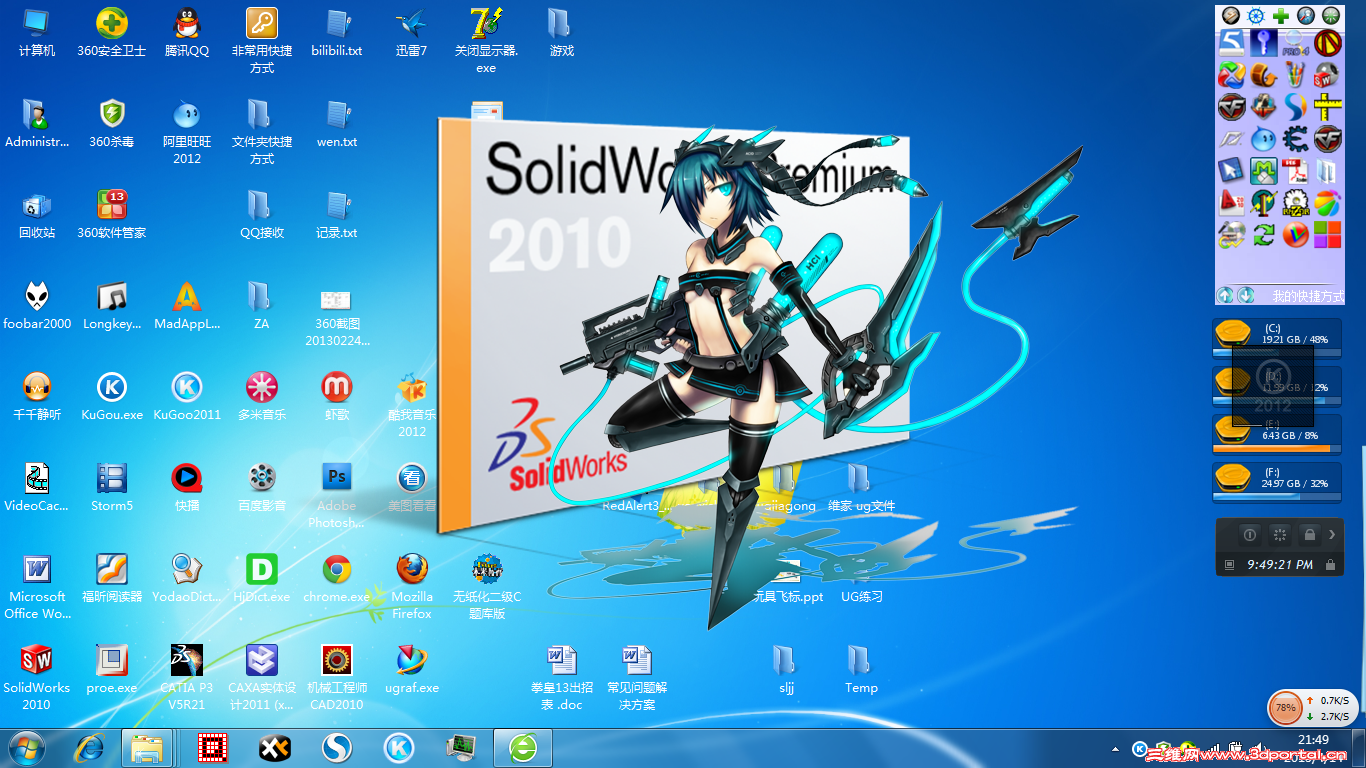Launch ugraf.exe desktop shortcut
The height and width of the screenshot is (768, 1366).
pos(411,660)
